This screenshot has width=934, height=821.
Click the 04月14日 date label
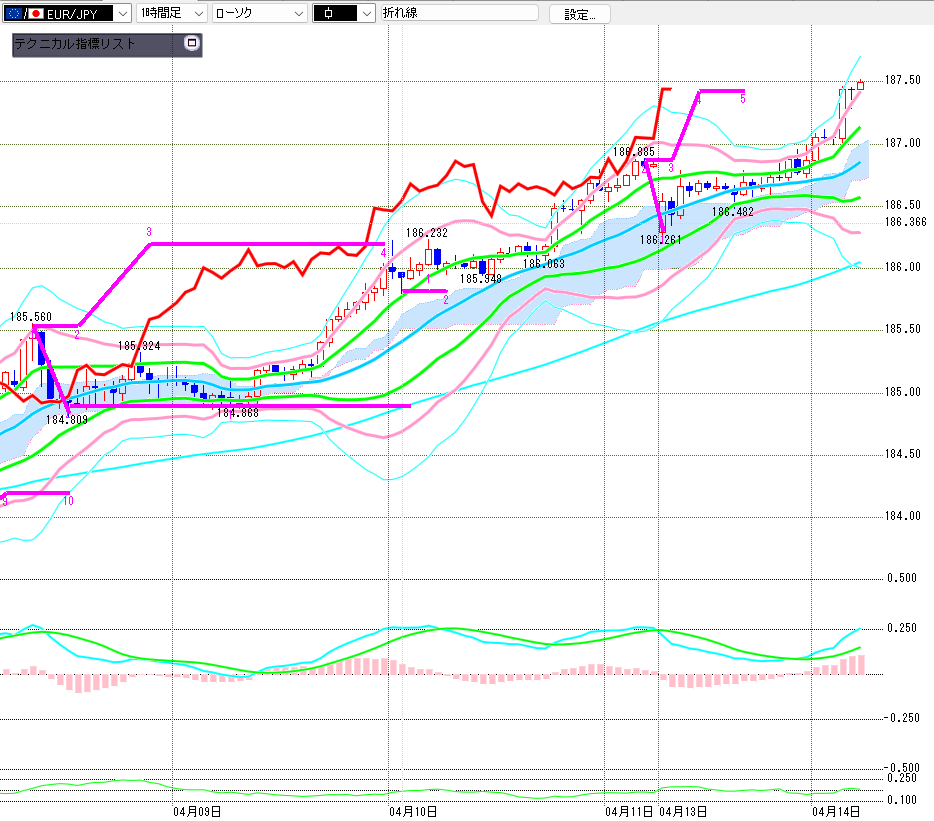click(x=836, y=811)
